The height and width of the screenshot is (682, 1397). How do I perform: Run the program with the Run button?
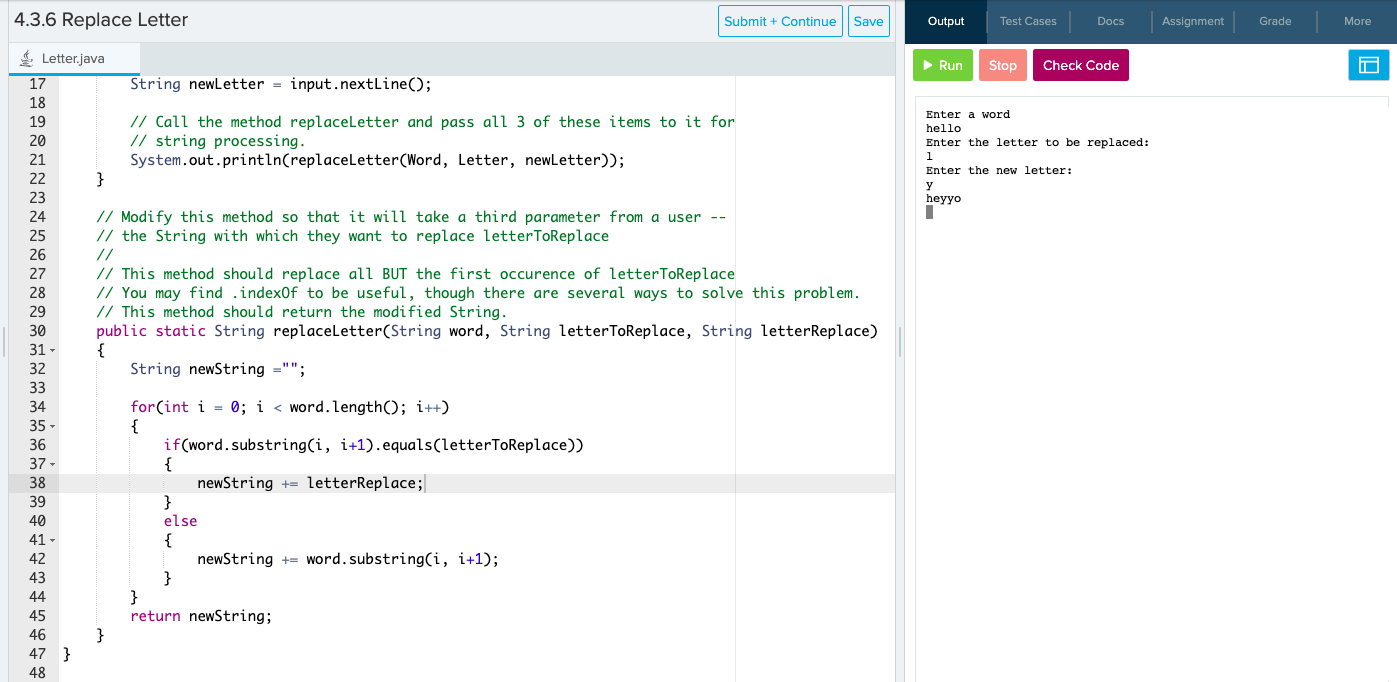coord(943,65)
